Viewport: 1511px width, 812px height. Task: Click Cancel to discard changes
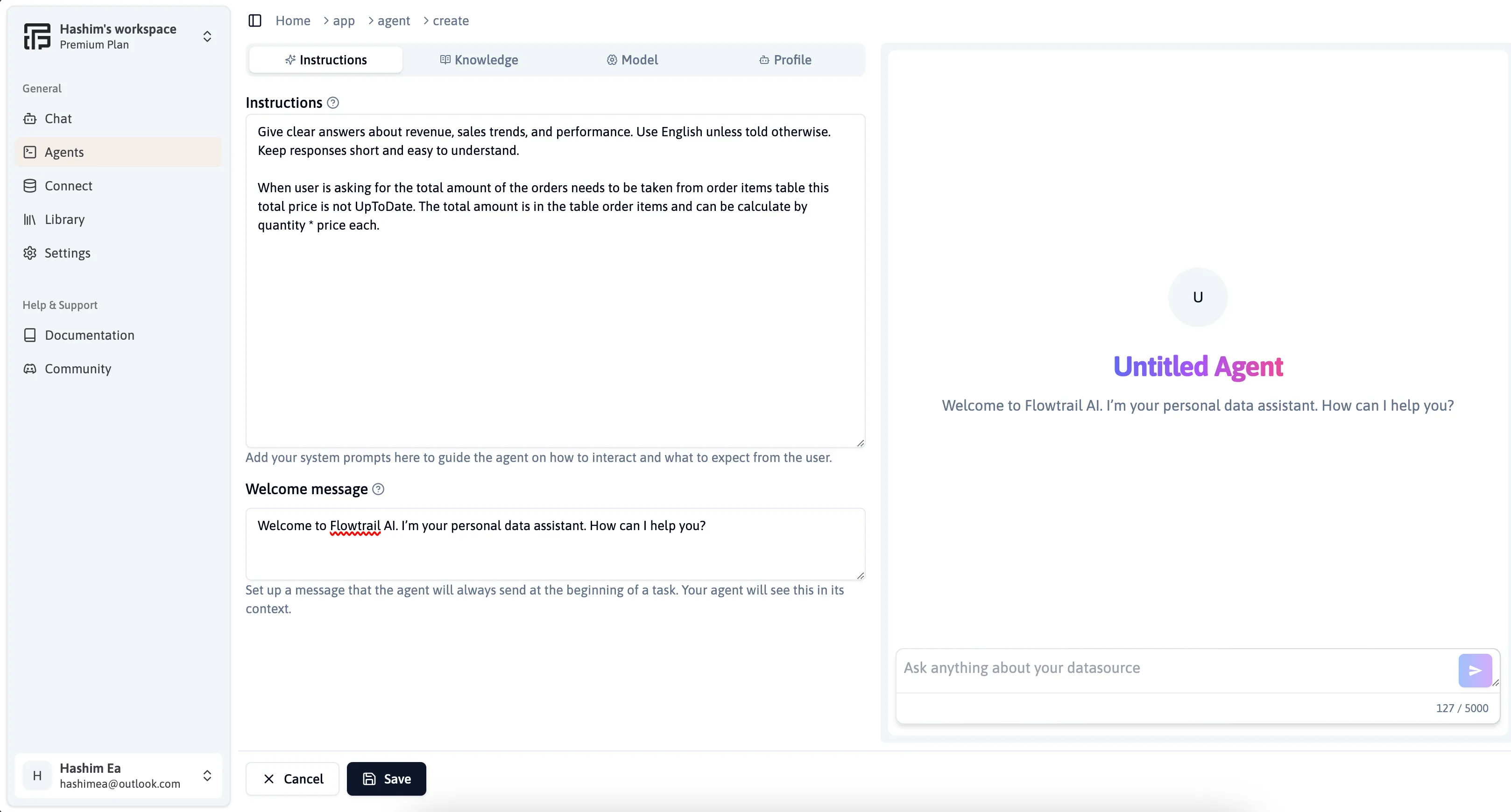[293, 779]
